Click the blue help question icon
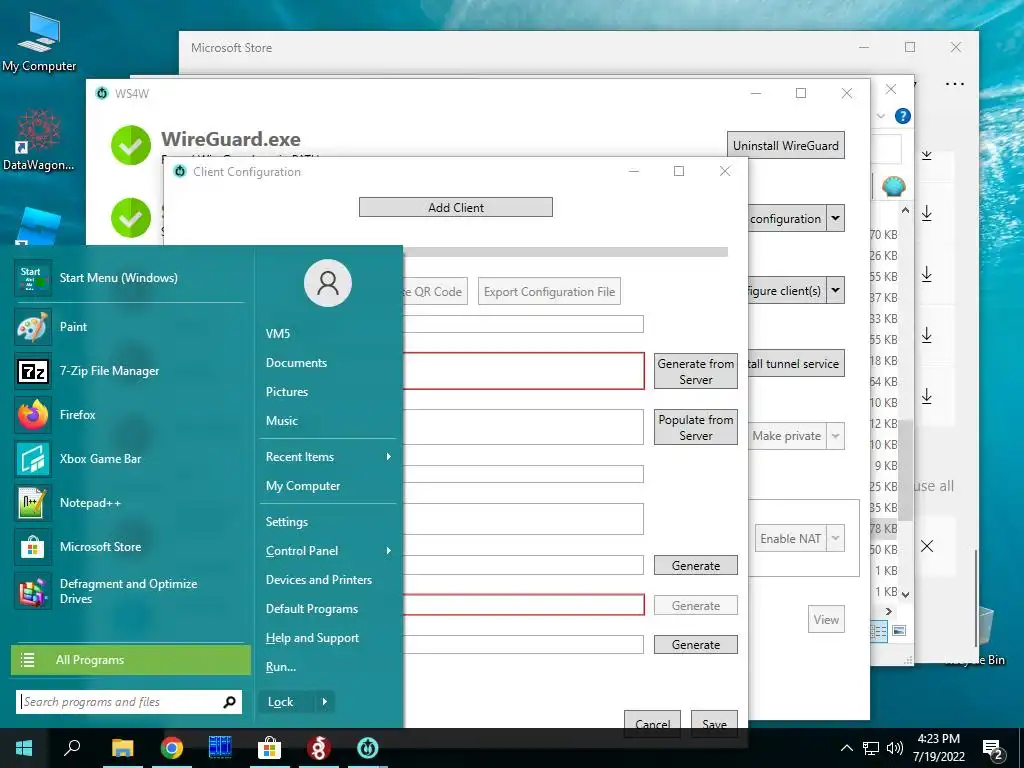1024x768 pixels. click(x=903, y=116)
